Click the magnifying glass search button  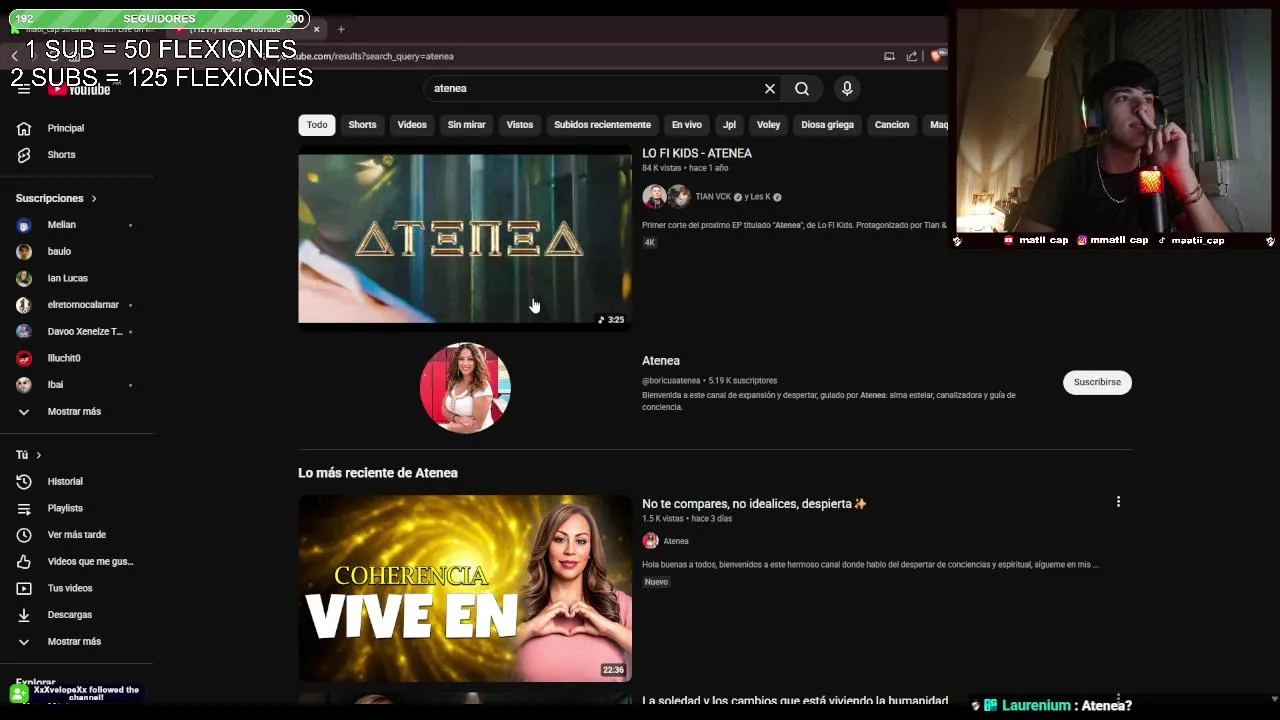(x=802, y=89)
